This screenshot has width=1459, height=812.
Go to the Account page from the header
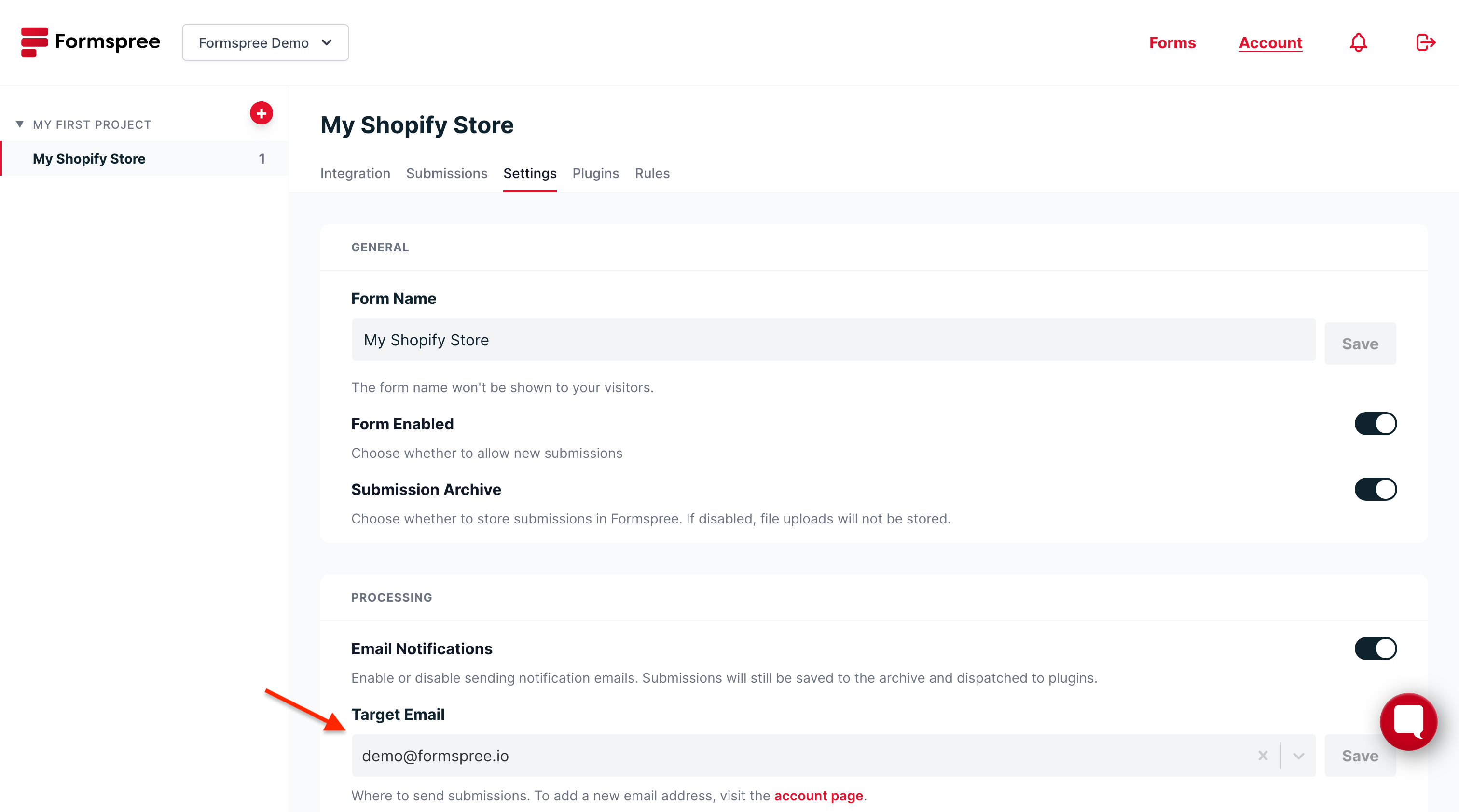(x=1270, y=42)
